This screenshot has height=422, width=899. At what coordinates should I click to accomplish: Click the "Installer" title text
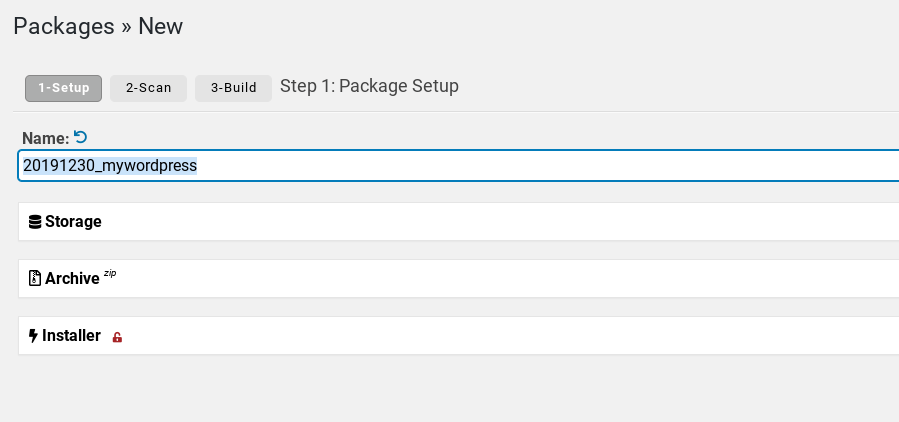coord(71,336)
